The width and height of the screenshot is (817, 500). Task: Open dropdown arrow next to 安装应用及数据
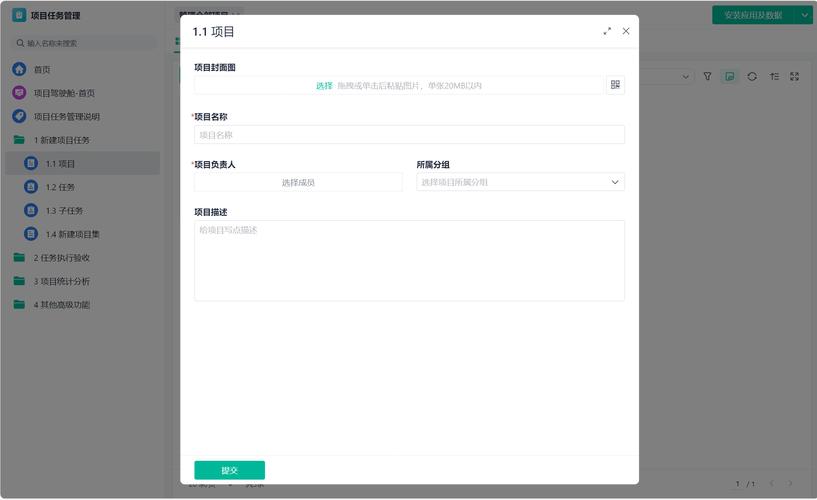coord(804,15)
